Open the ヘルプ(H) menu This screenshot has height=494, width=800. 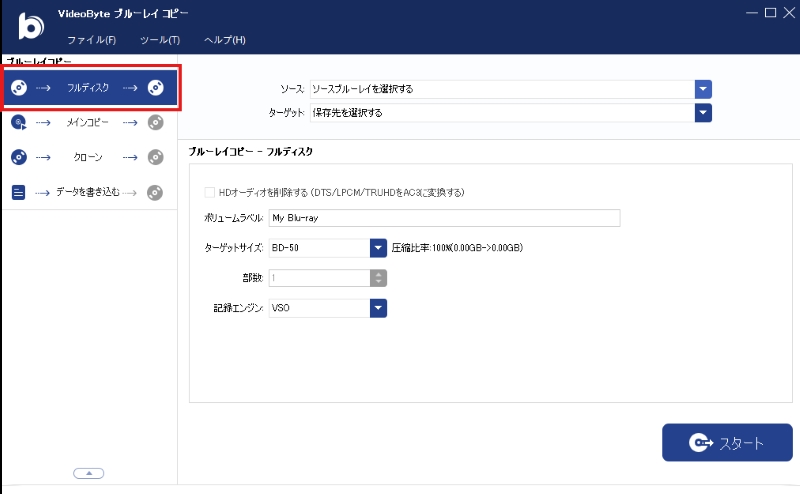coord(224,40)
